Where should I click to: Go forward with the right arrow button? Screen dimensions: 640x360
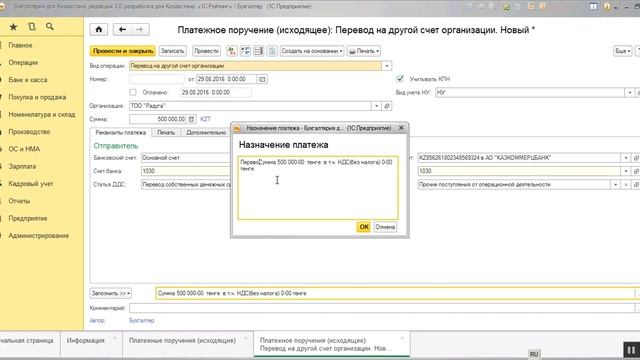pyautogui.click(x=140, y=29)
